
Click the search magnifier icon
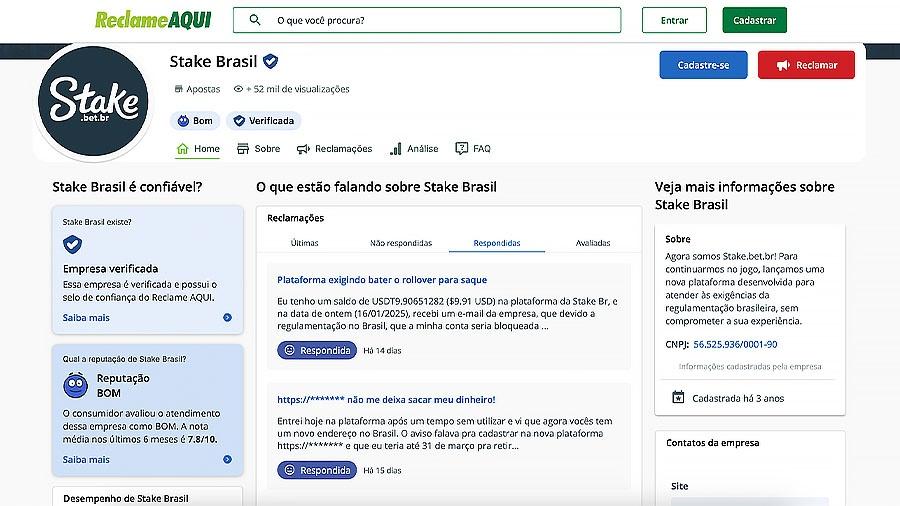click(x=255, y=20)
